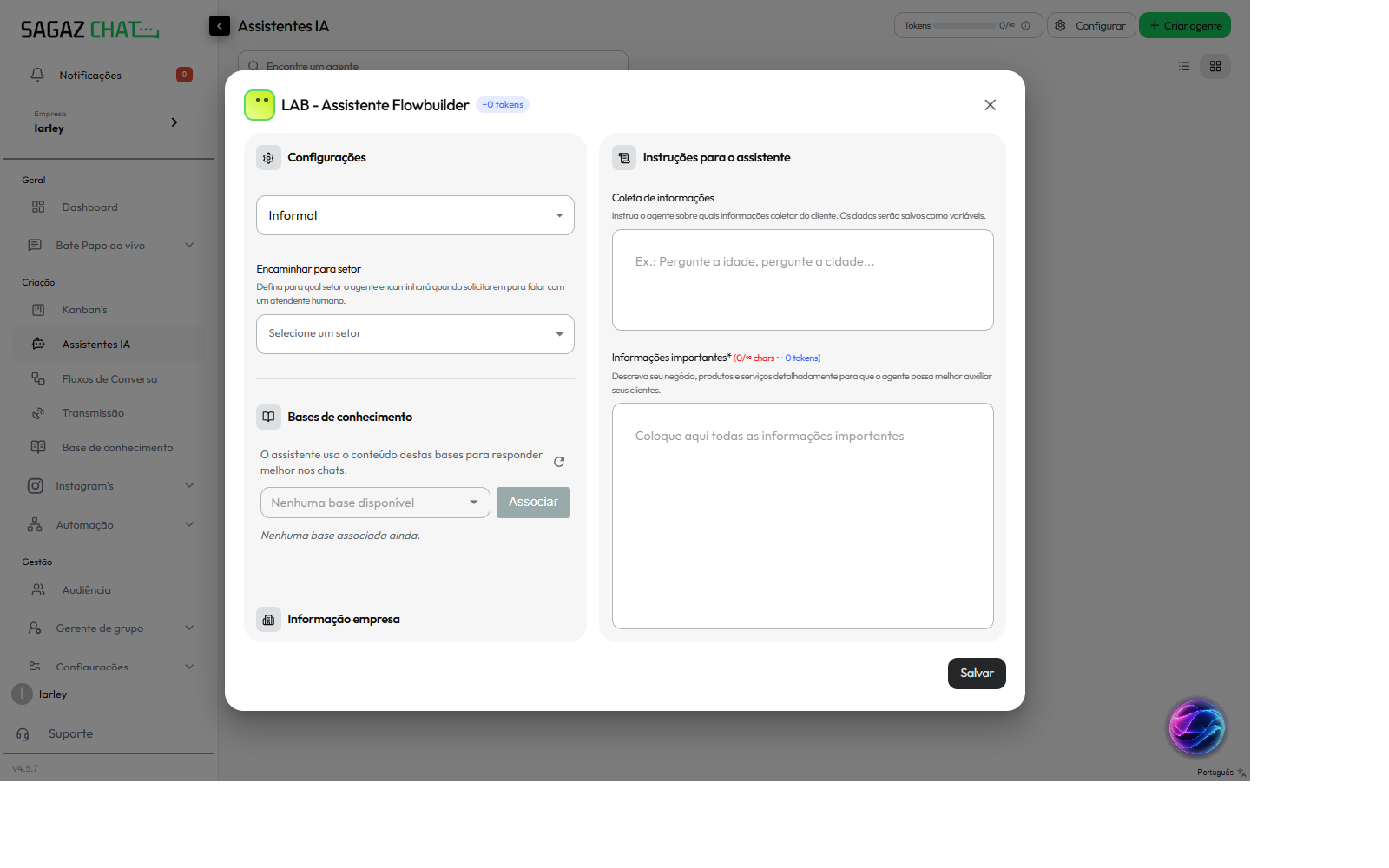Click the Criar agente button
The width and height of the screenshot is (1389, 868).
coord(1185,25)
